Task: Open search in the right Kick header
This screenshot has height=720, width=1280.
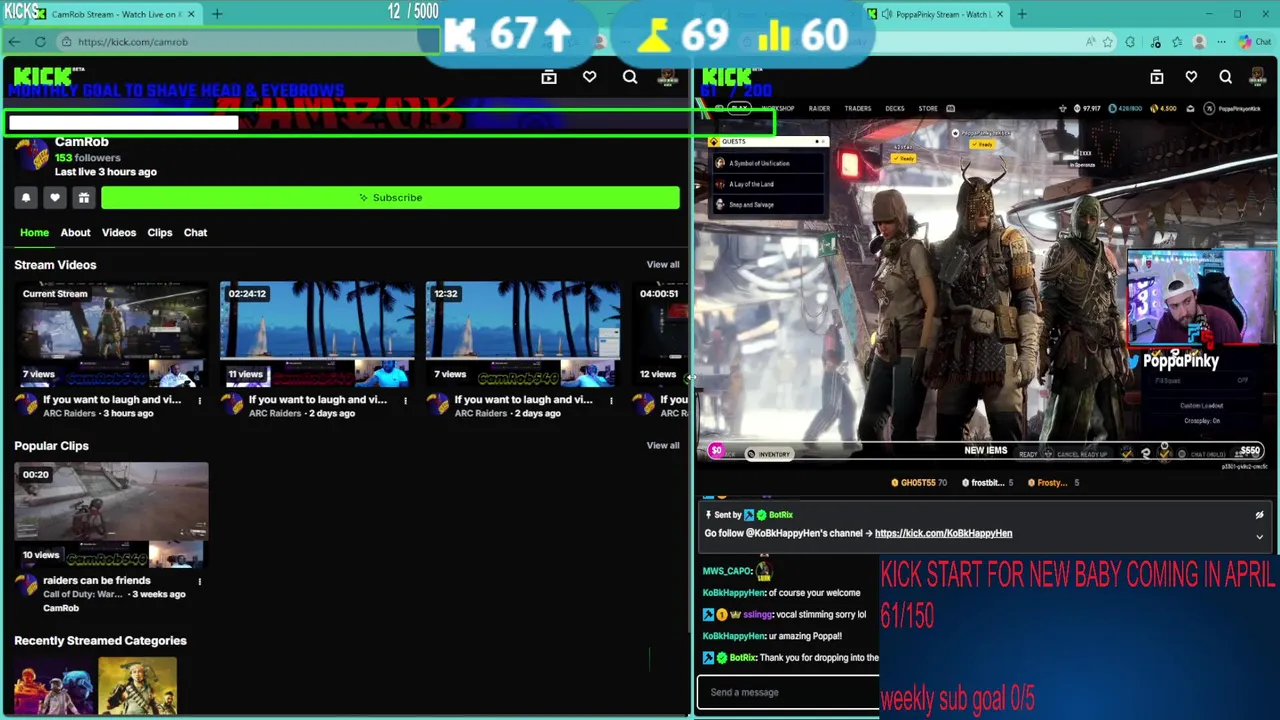Action: 1226,77
